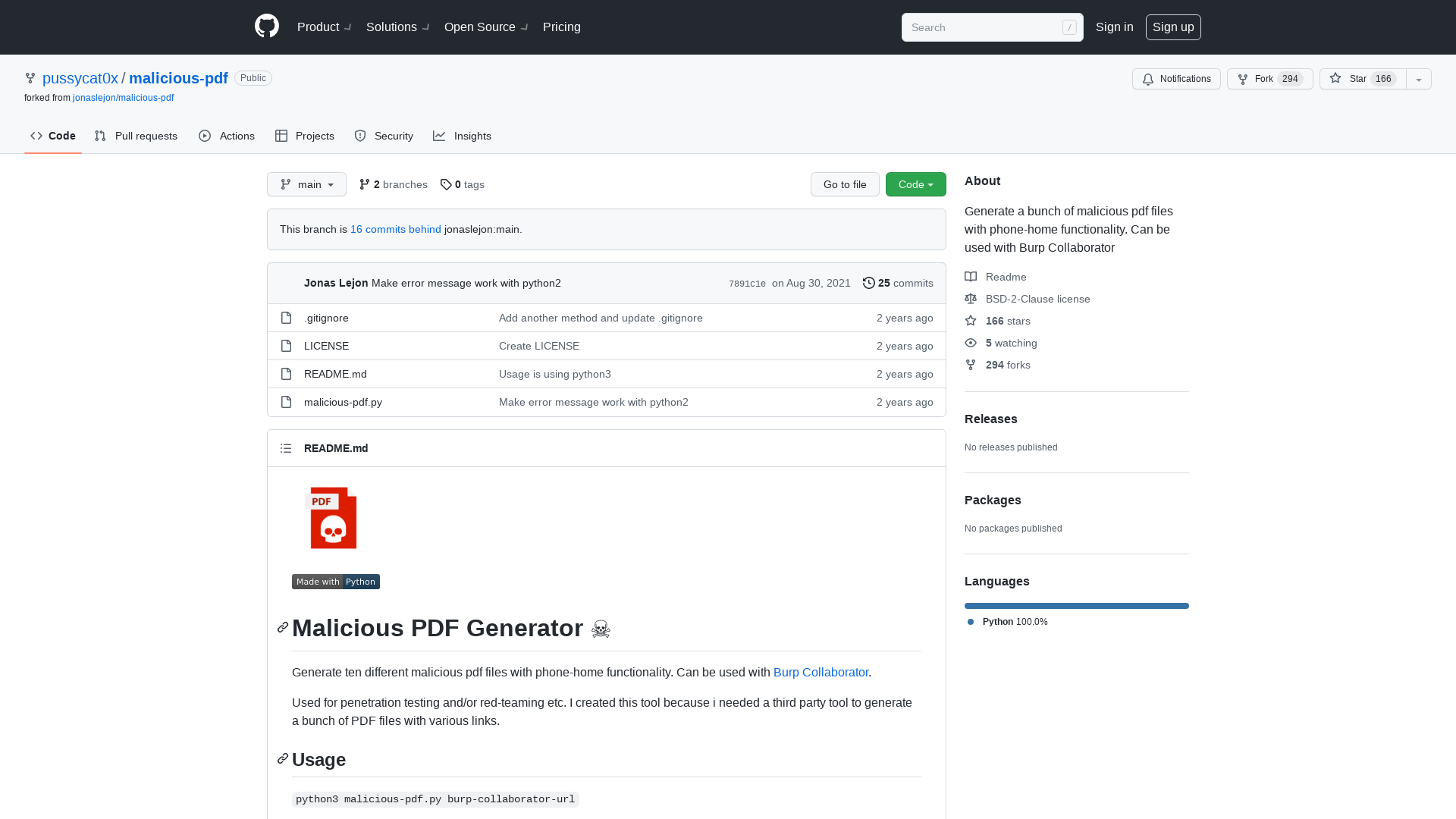The height and width of the screenshot is (819, 1456).
Task: Switch to the Security tab
Action: 384,136
